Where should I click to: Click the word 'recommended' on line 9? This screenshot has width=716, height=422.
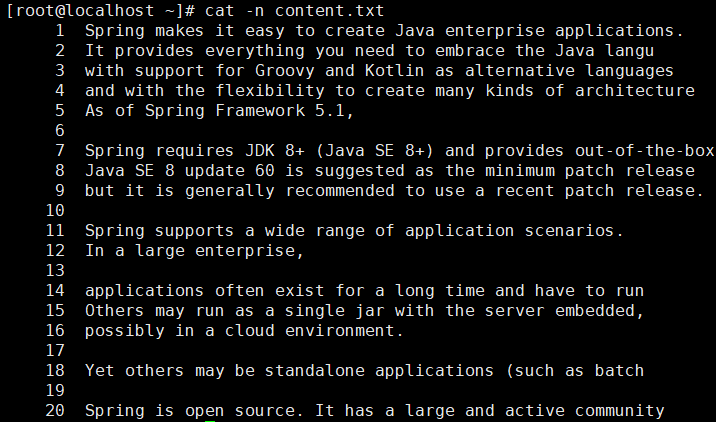pyautogui.click(x=340, y=191)
